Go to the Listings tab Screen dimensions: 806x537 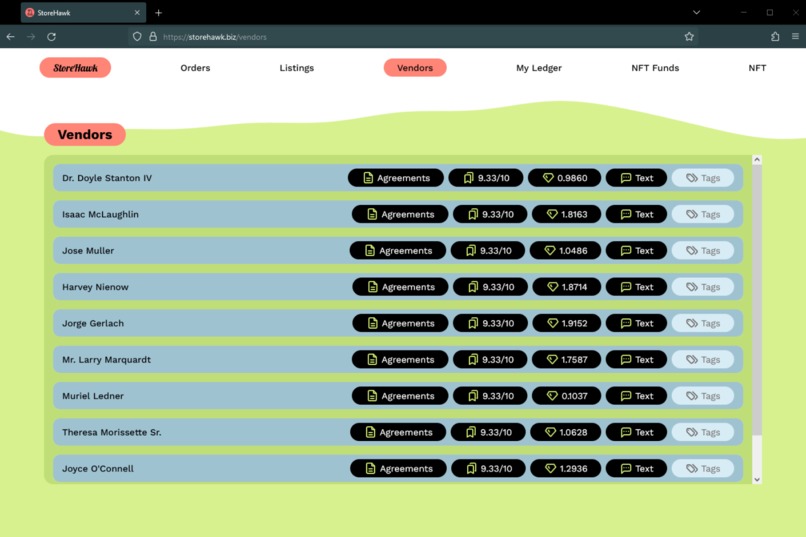[297, 68]
